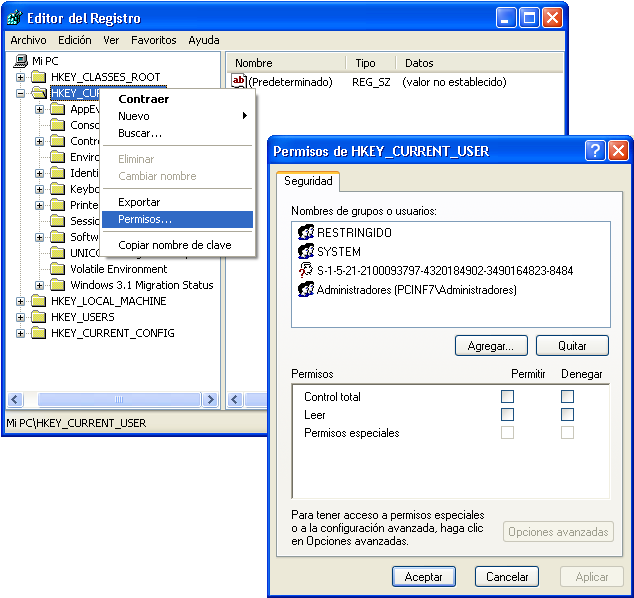Click the Tipo column header
This screenshot has height=598, width=634.
(370, 63)
